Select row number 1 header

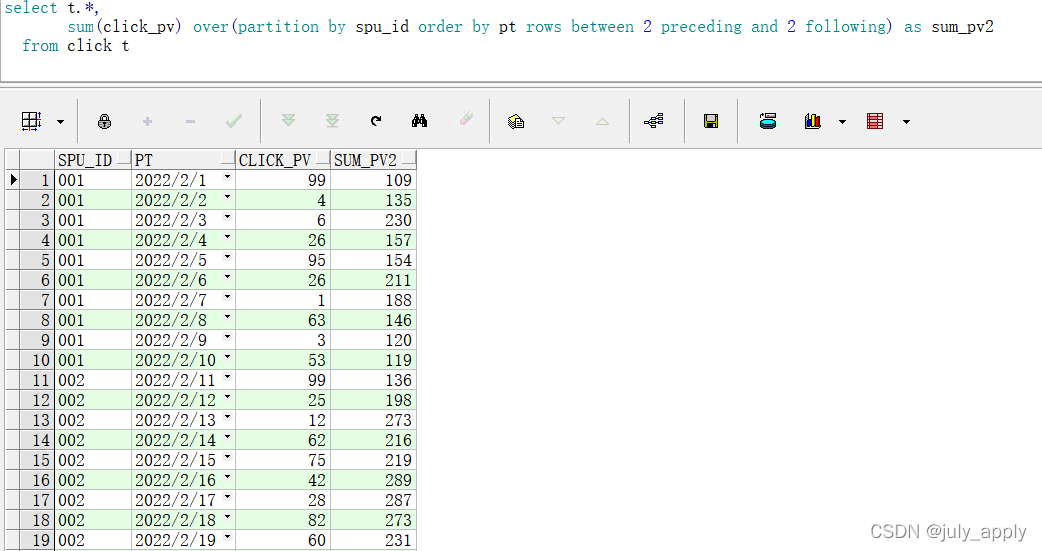pos(37,180)
